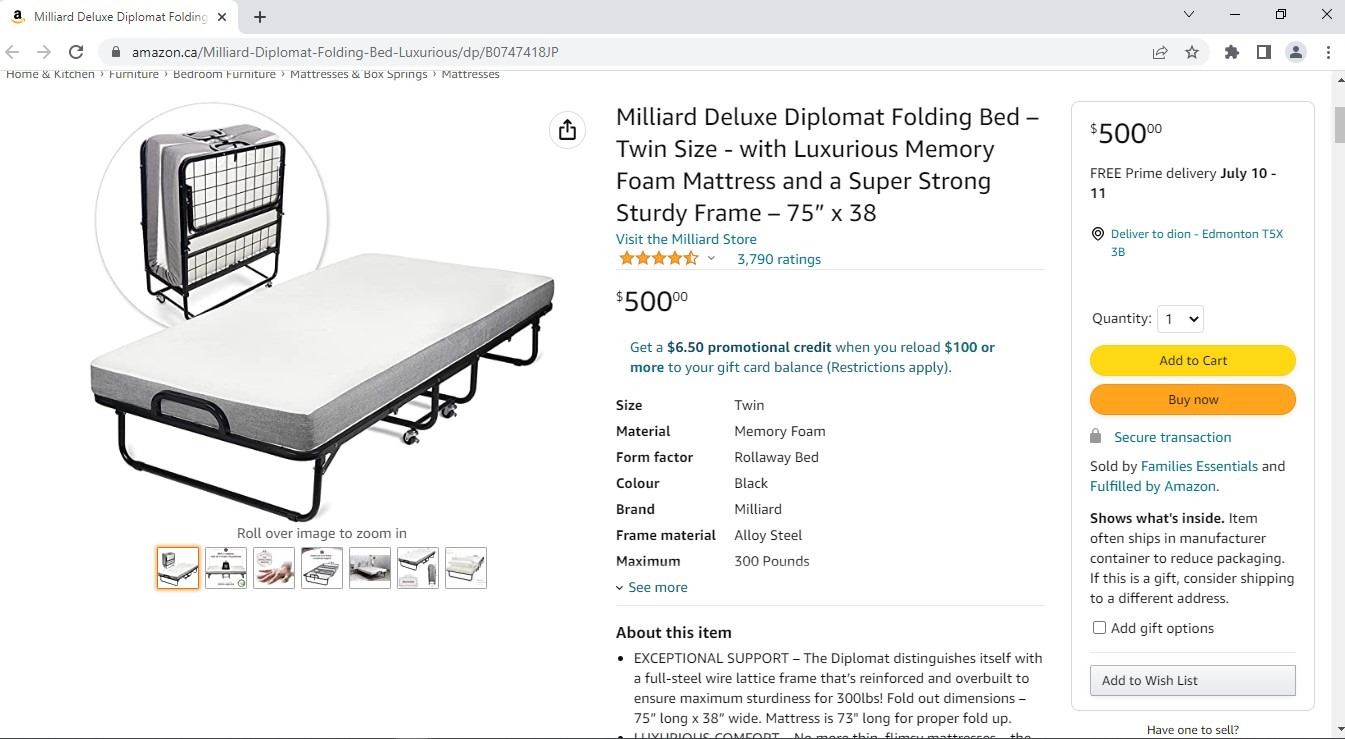This screenshot has height=739, width=1345.
Task: Enable the Add gift options checkbox
Action: coord(1099,628)
